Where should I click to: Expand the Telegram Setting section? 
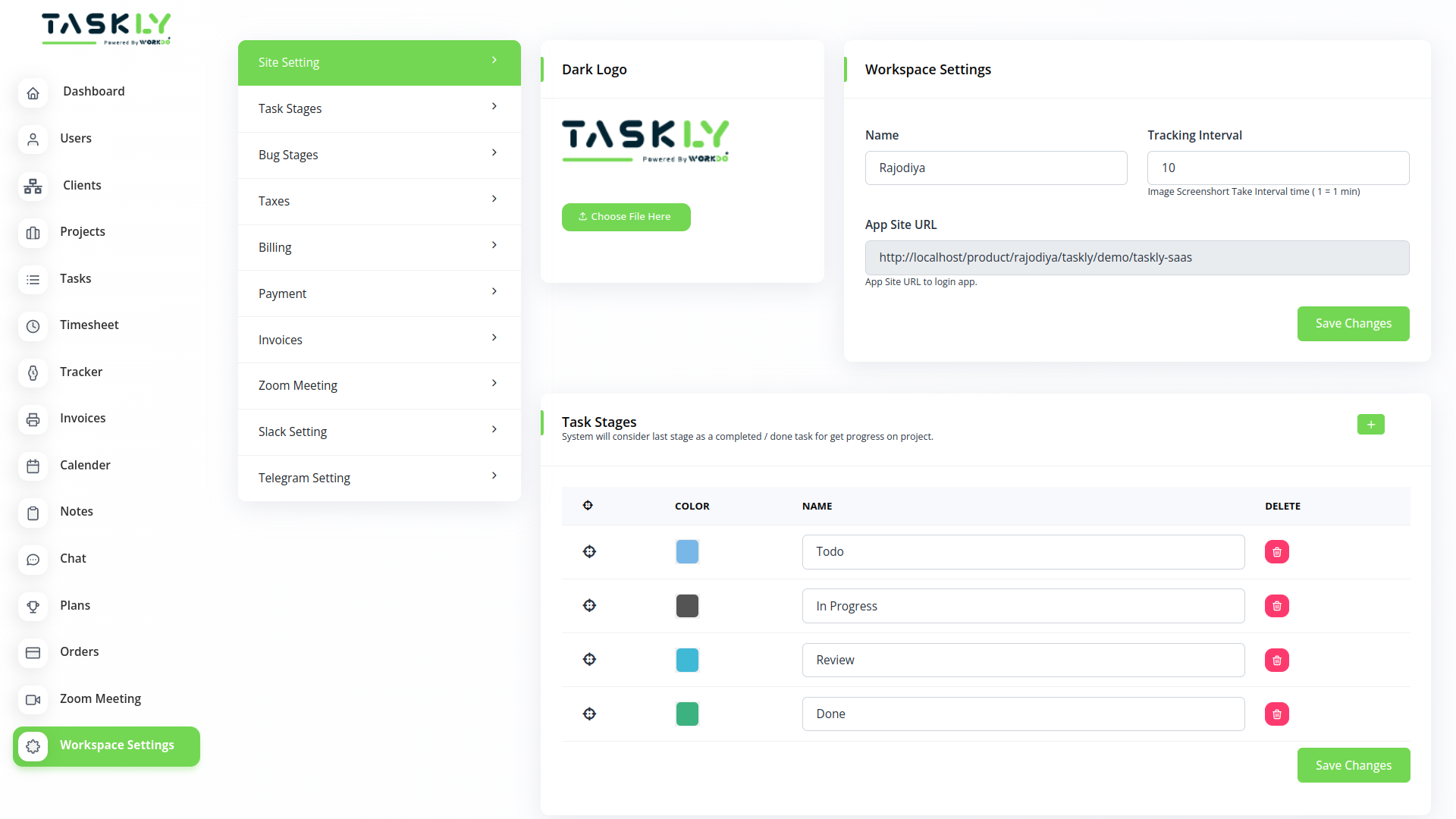378,478
